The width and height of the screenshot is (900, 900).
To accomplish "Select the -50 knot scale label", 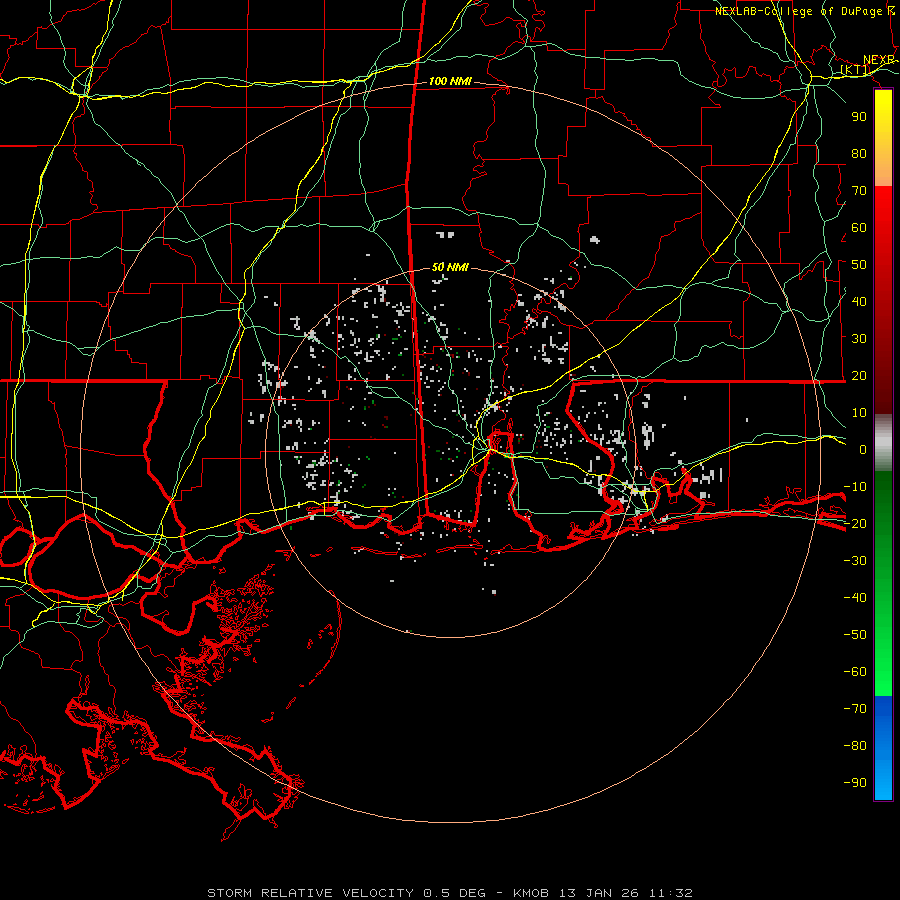I will pyautogui.click(x=855, y=635).
